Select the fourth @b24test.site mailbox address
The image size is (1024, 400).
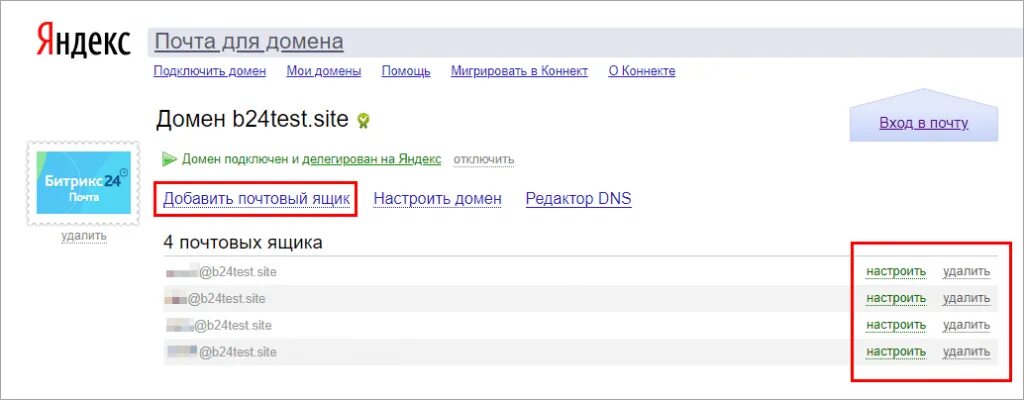[x=221, y=352]
